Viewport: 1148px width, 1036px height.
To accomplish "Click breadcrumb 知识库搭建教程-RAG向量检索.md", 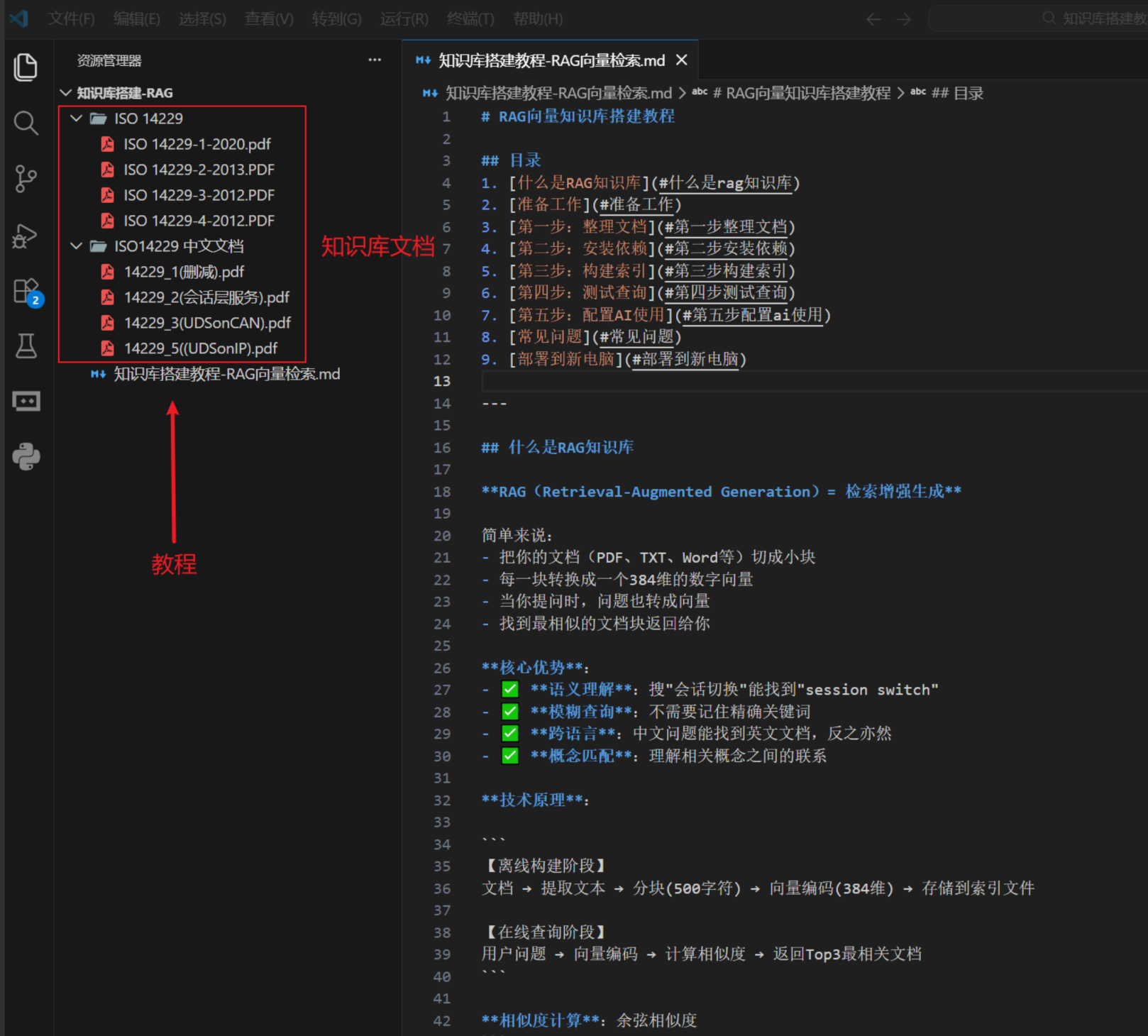I will [558, 93].
